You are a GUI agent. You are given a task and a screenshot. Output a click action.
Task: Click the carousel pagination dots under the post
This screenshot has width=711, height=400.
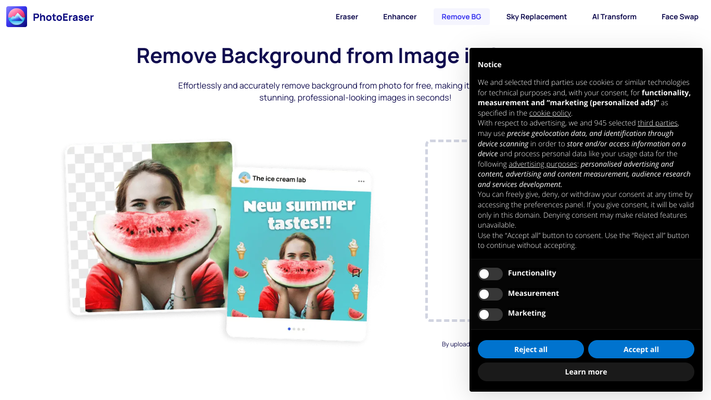tap(297, 328)
